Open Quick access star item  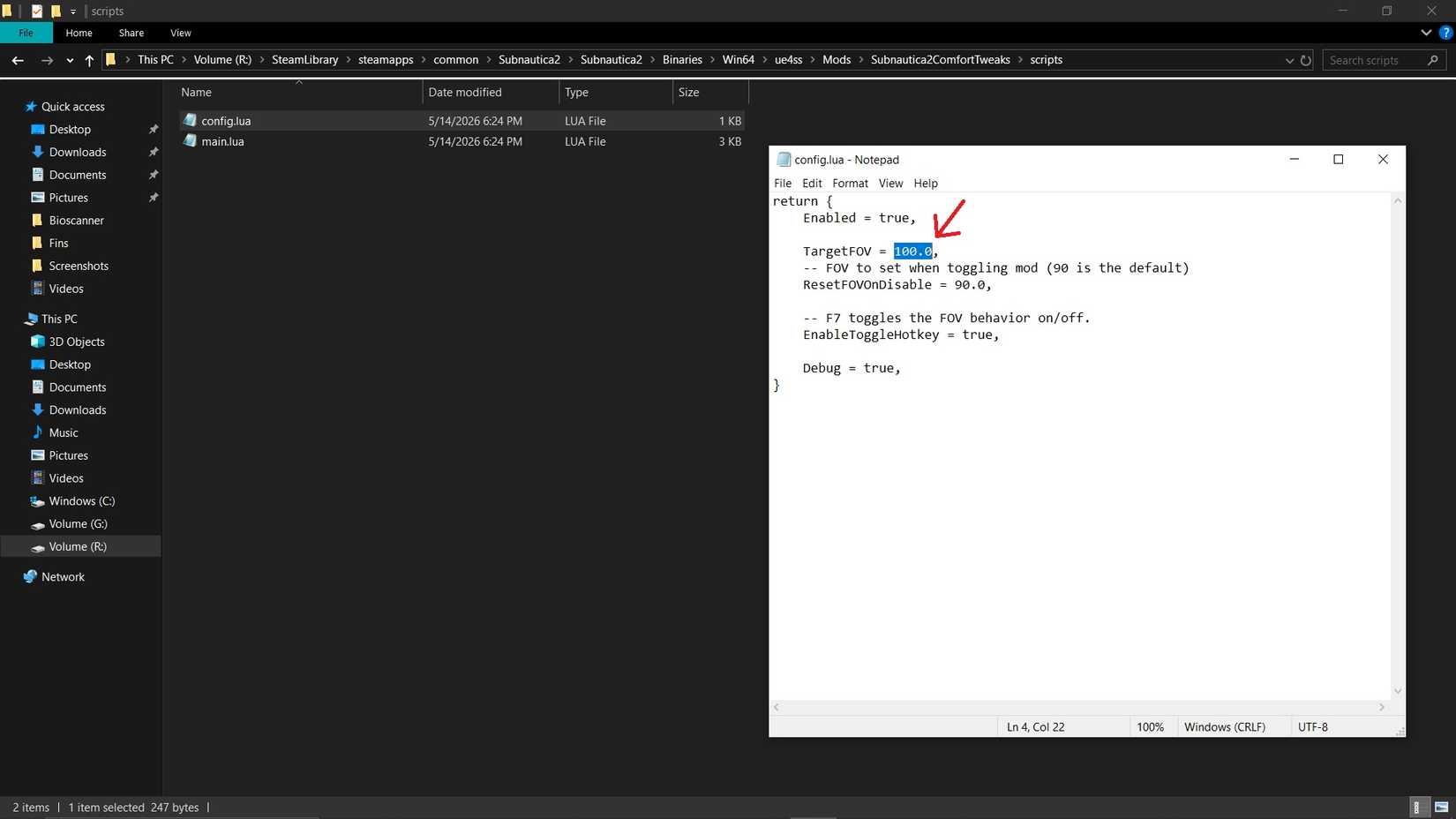[x=72, y=106]
